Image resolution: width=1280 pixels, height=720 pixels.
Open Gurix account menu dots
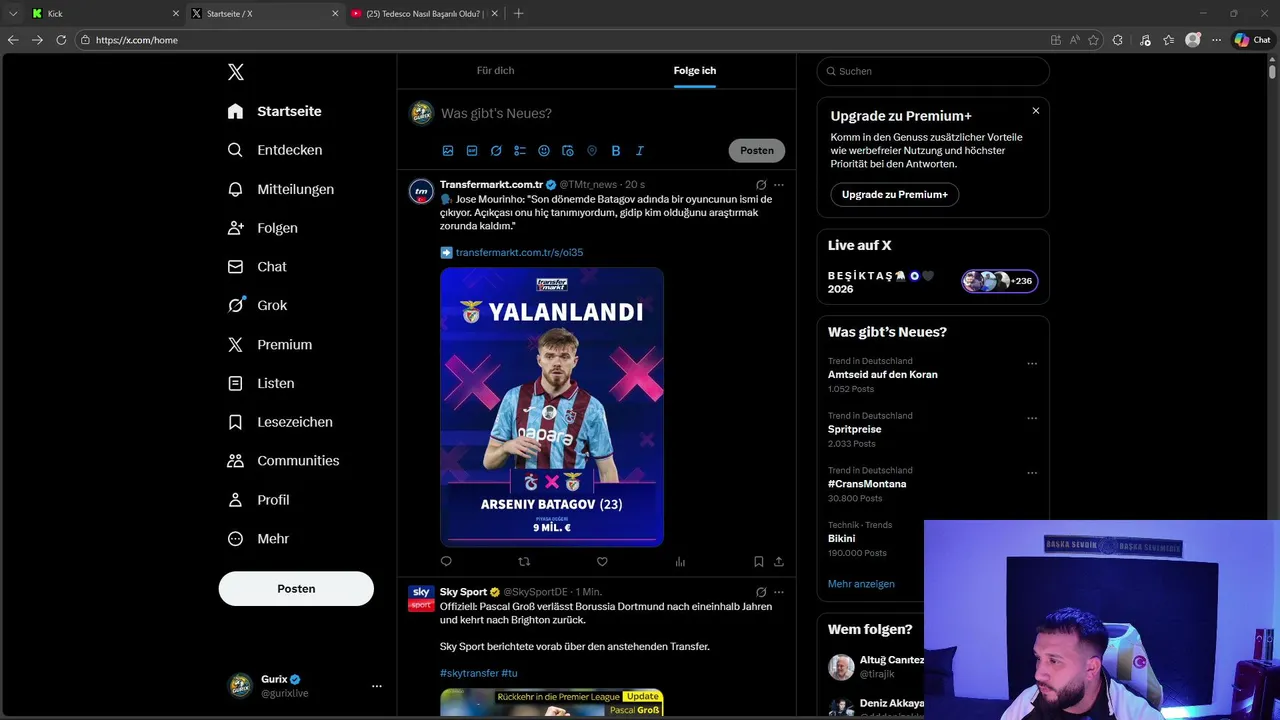click(x=377, y=686)
